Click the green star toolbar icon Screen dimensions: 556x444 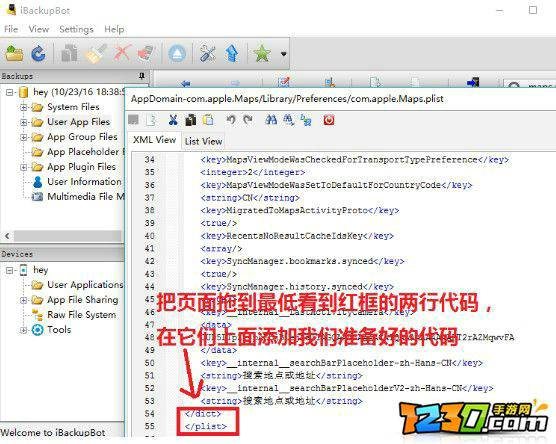pyautogui.click(x=262, y=54)
